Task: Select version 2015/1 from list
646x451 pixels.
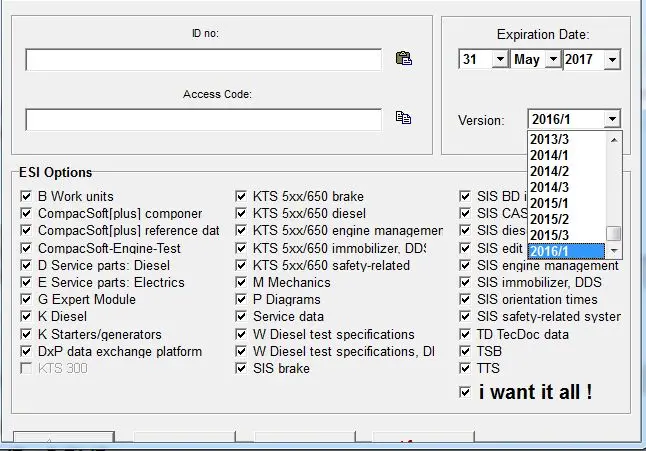Action: [x=567, y=203]
